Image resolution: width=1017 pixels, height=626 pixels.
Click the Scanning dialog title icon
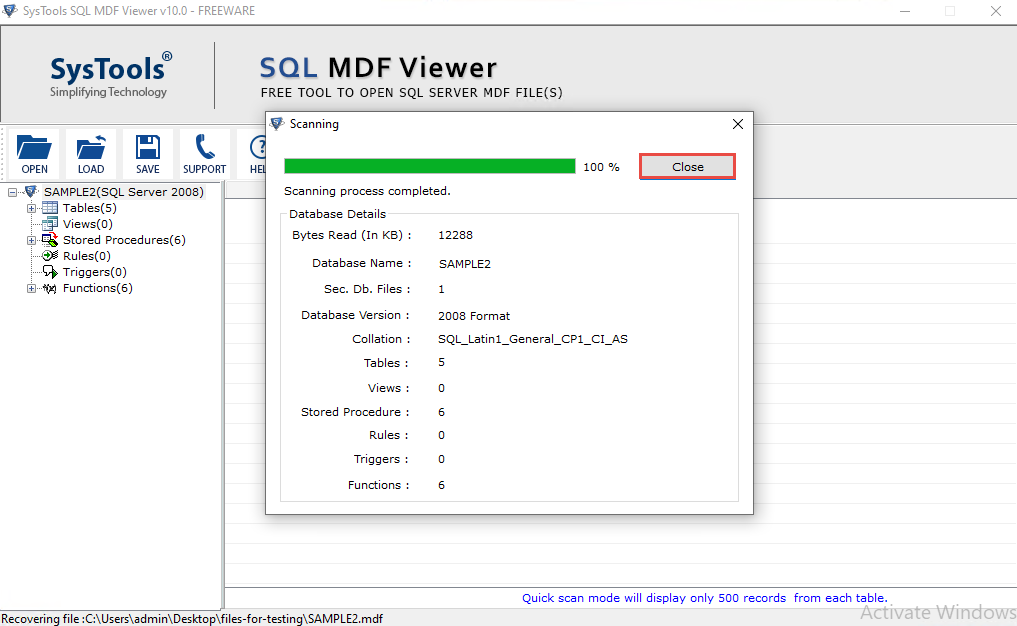click(x=277, y=123)
